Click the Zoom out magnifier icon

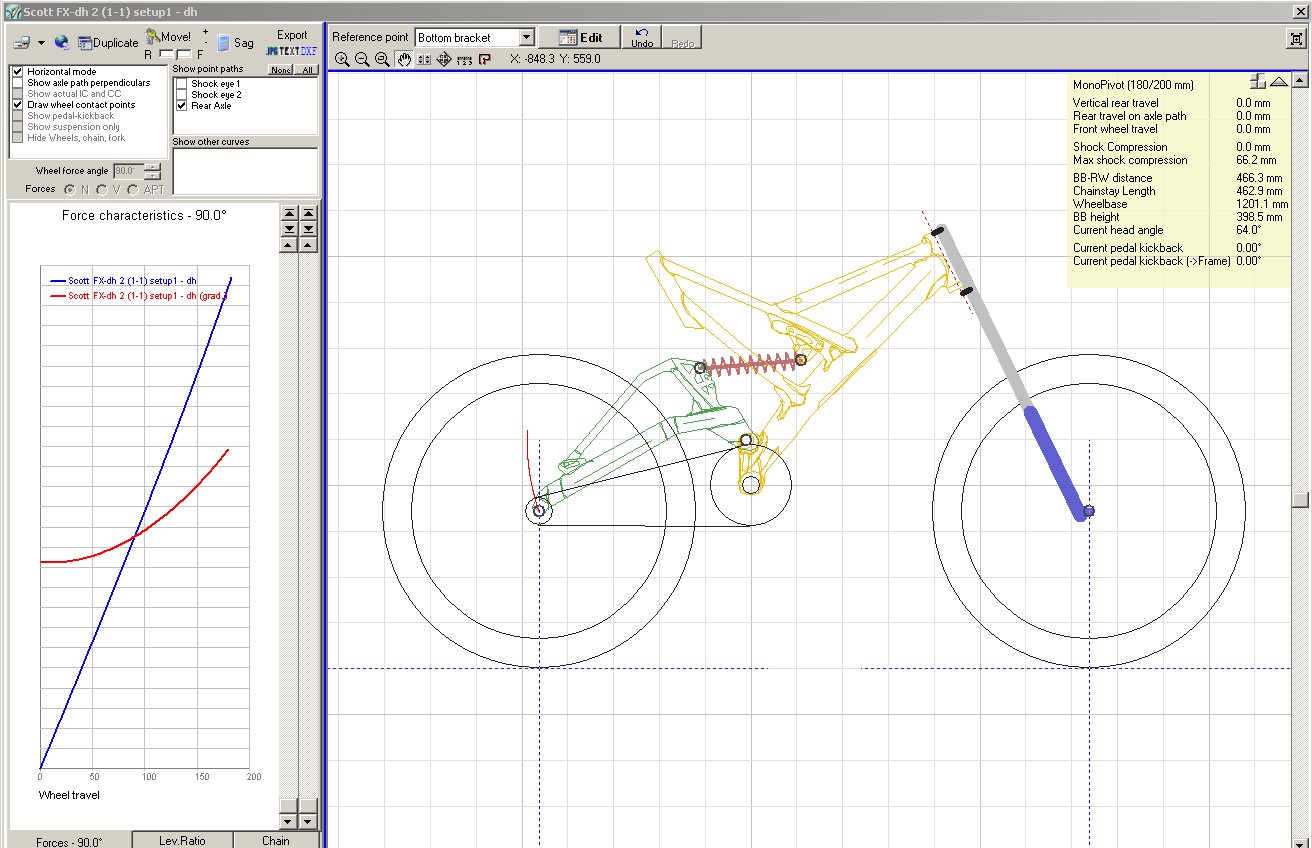tap(362, 59)
